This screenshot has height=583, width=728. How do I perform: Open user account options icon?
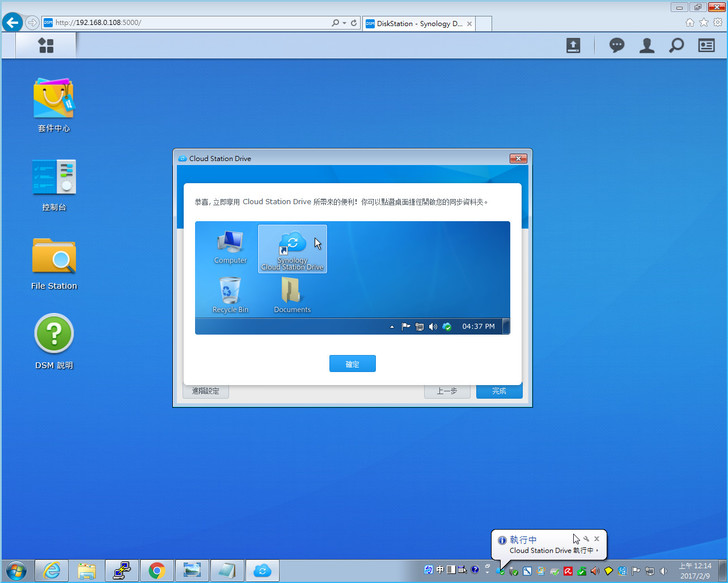pos(647,45)
